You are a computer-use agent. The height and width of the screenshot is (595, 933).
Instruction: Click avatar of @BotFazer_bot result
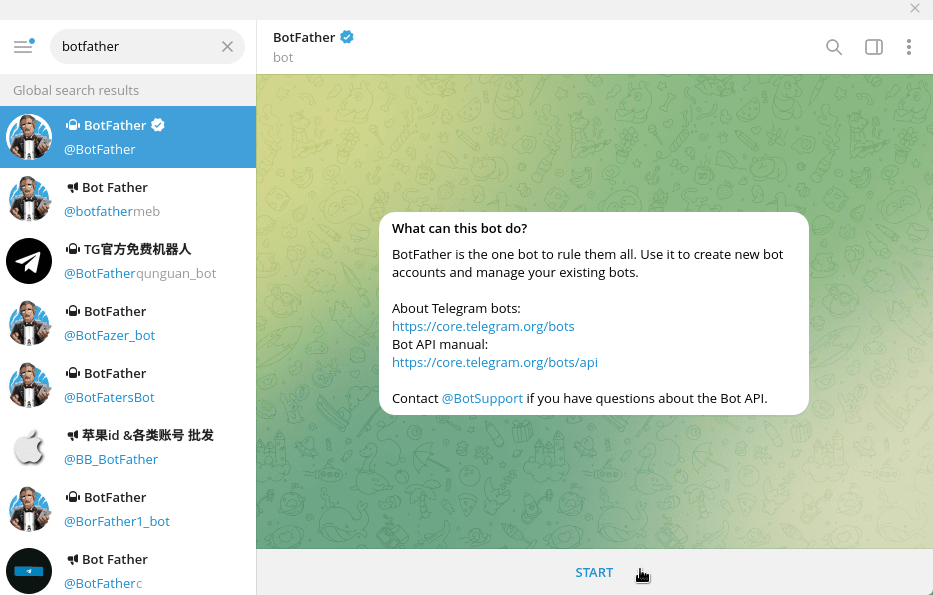click(x=29, y=322)
